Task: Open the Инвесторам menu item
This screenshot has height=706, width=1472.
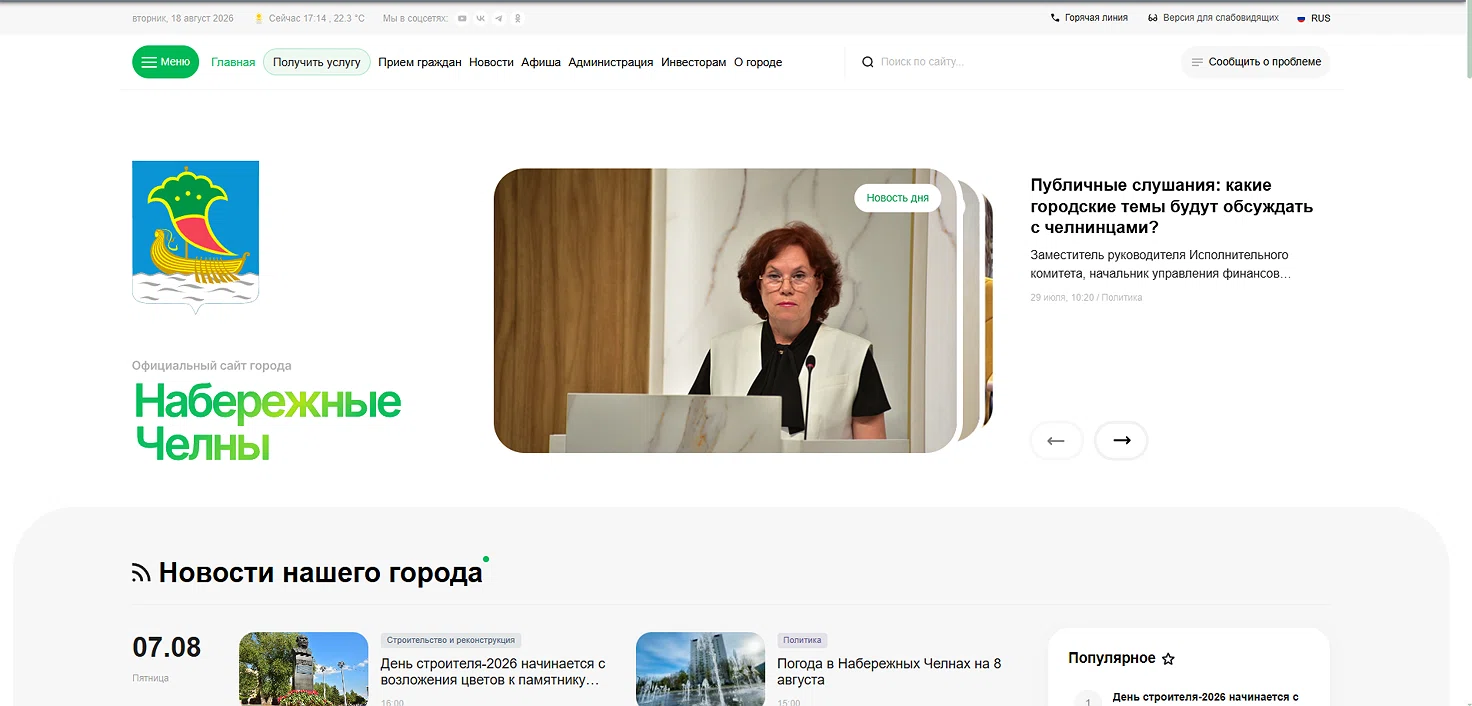Action: pyautogui.click(x=694, y=62)
